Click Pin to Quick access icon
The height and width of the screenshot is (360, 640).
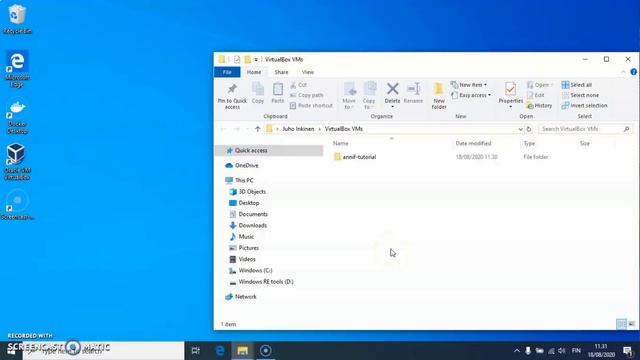(232, 89)
